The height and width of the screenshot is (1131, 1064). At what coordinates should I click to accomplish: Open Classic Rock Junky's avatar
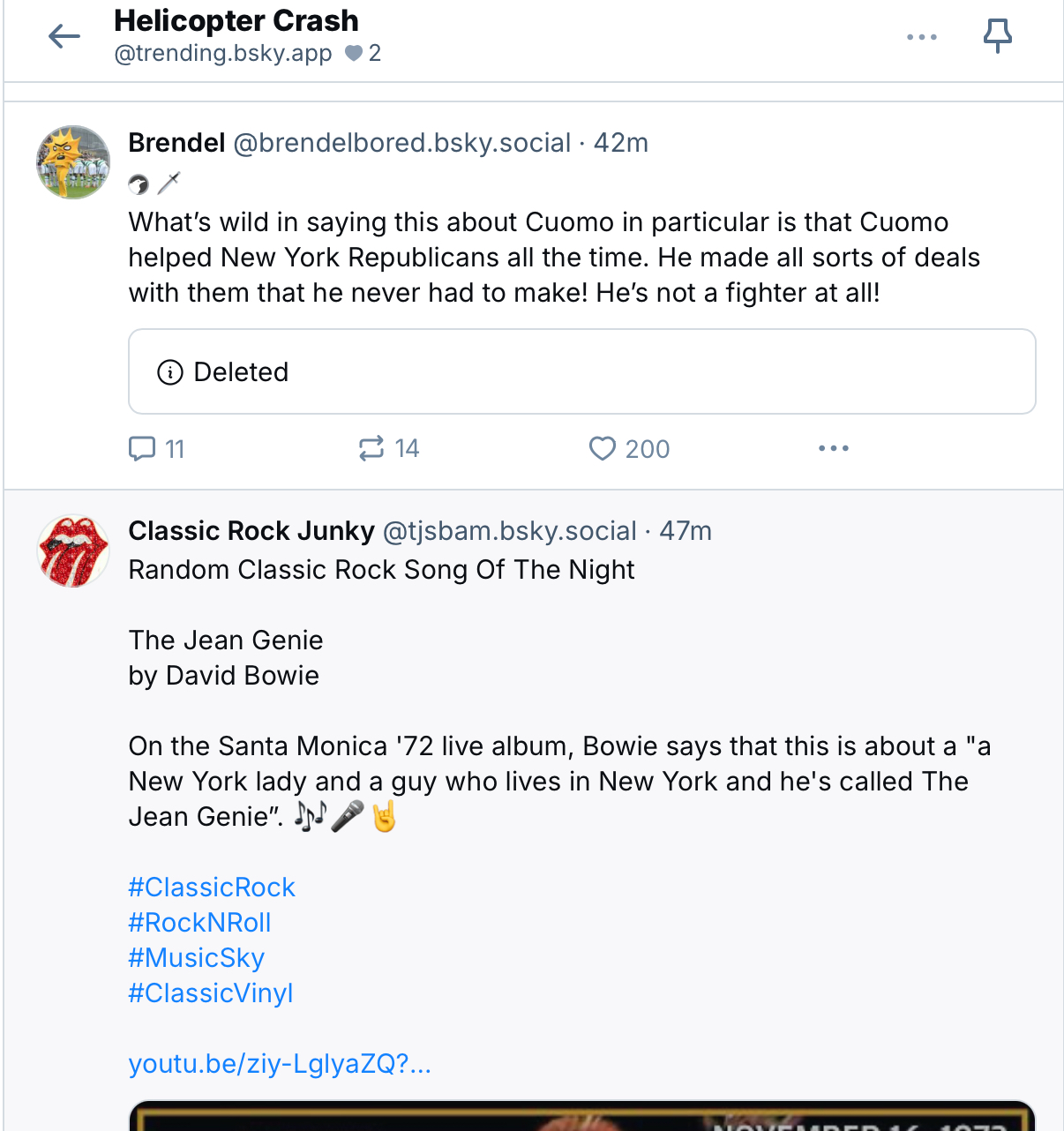click(x=73, y=551)
